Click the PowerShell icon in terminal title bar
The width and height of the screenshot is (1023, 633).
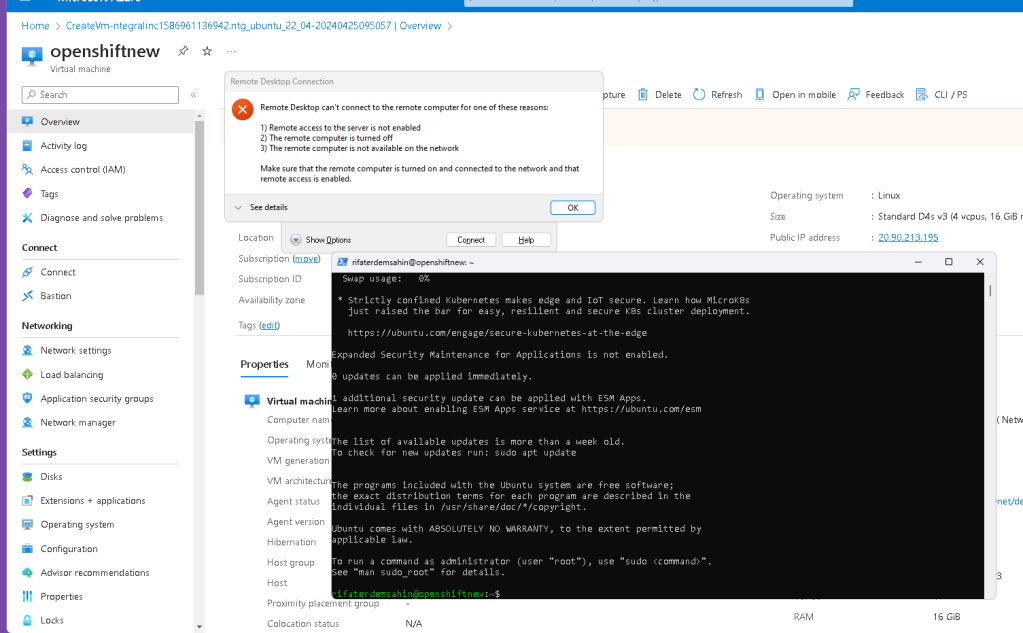click(342, 262)
